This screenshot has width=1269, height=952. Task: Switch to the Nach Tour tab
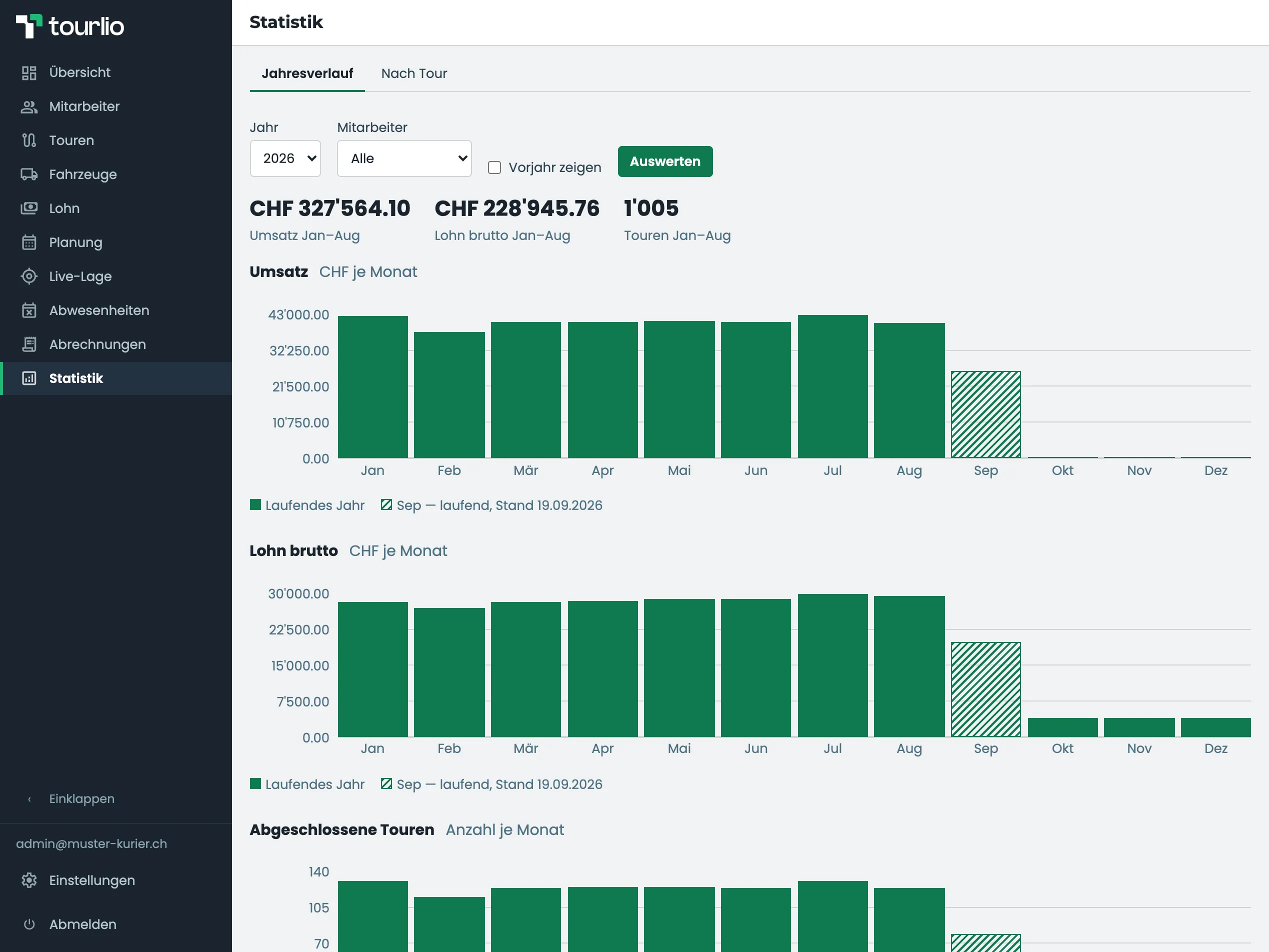pyautogui.click(x=413, y=73)
